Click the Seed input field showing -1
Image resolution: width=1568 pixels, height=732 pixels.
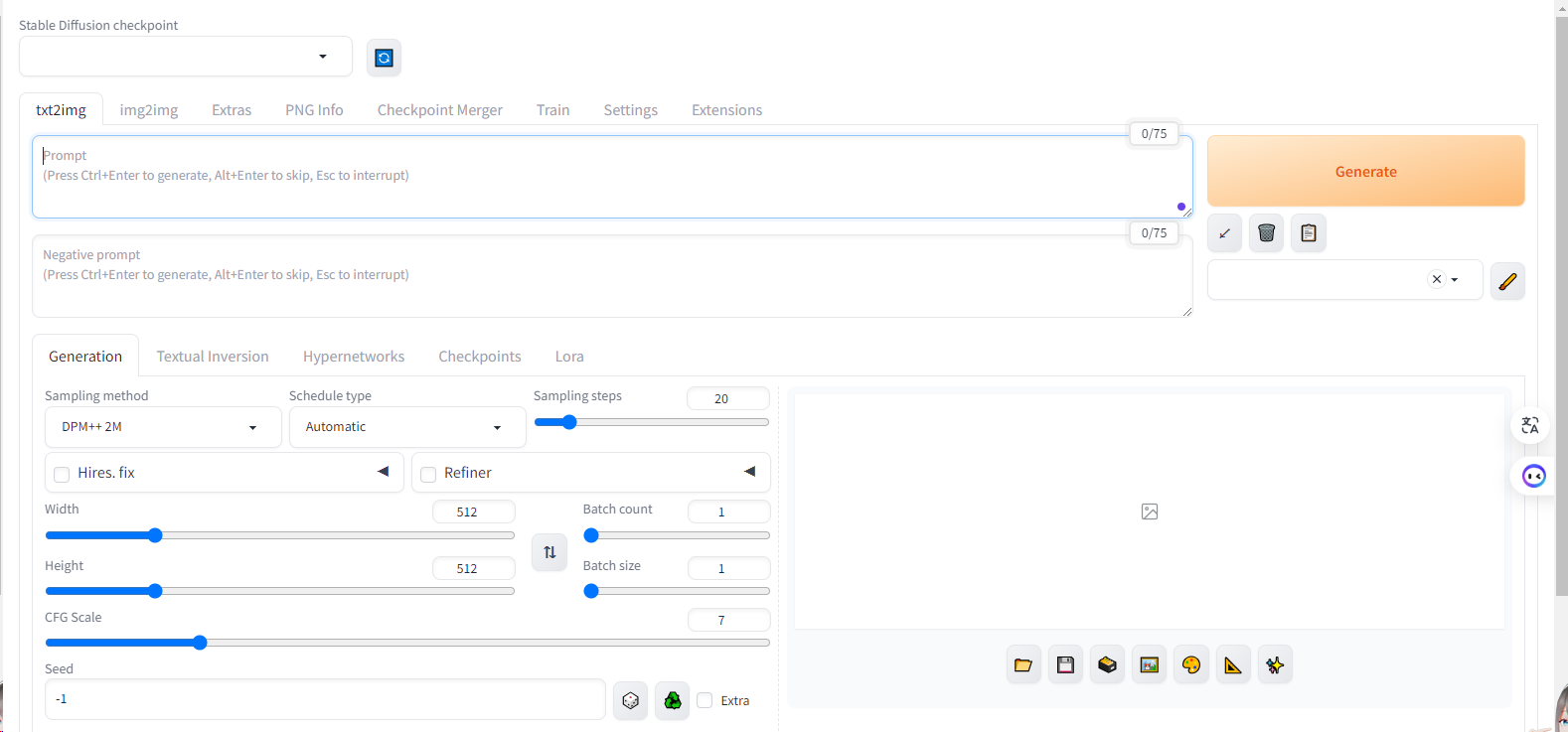pos(325,699)
